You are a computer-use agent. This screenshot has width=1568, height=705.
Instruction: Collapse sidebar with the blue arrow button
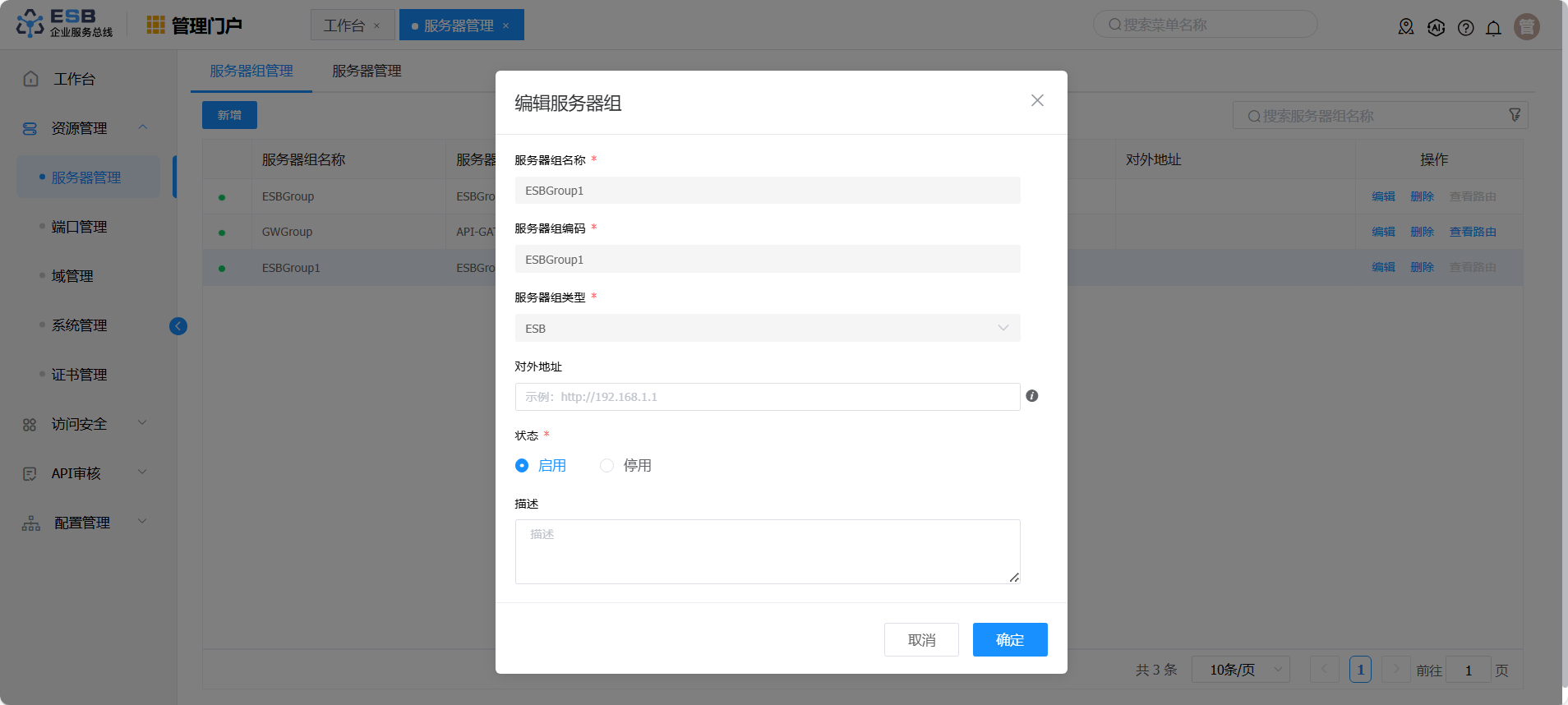[178, 326]
